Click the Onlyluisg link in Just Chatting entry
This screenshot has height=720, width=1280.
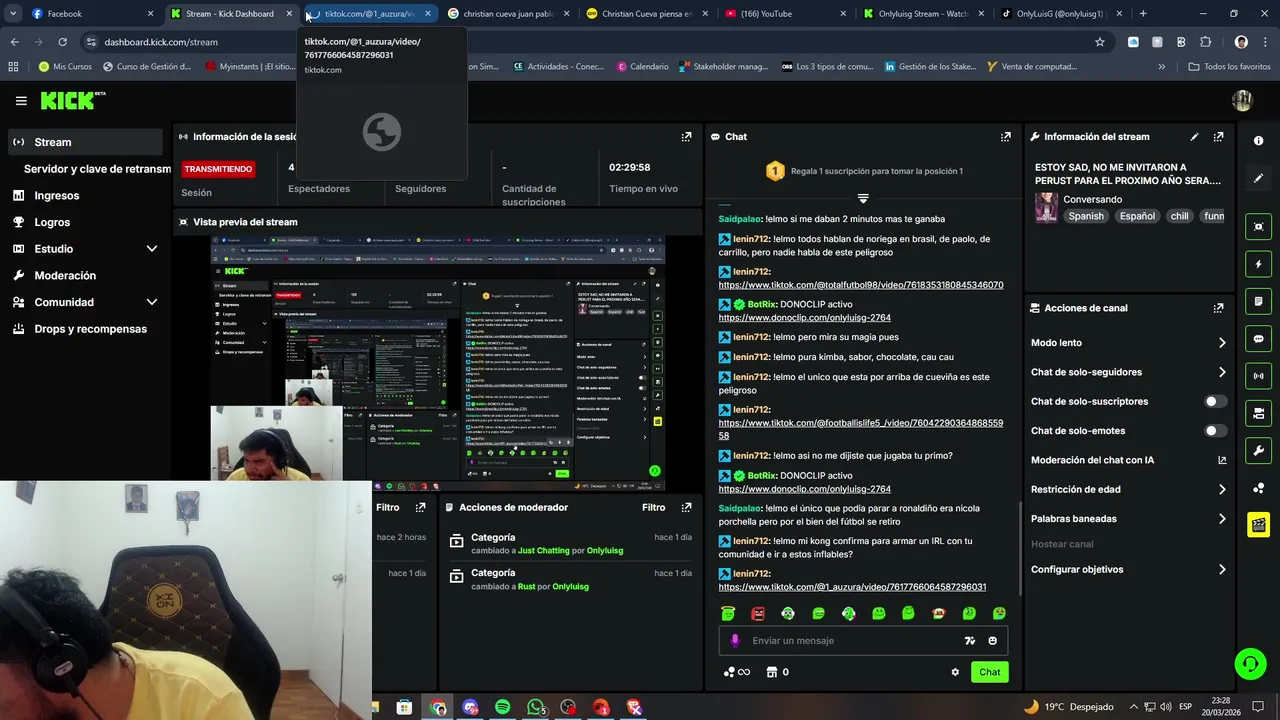click(x=605, y=551)
